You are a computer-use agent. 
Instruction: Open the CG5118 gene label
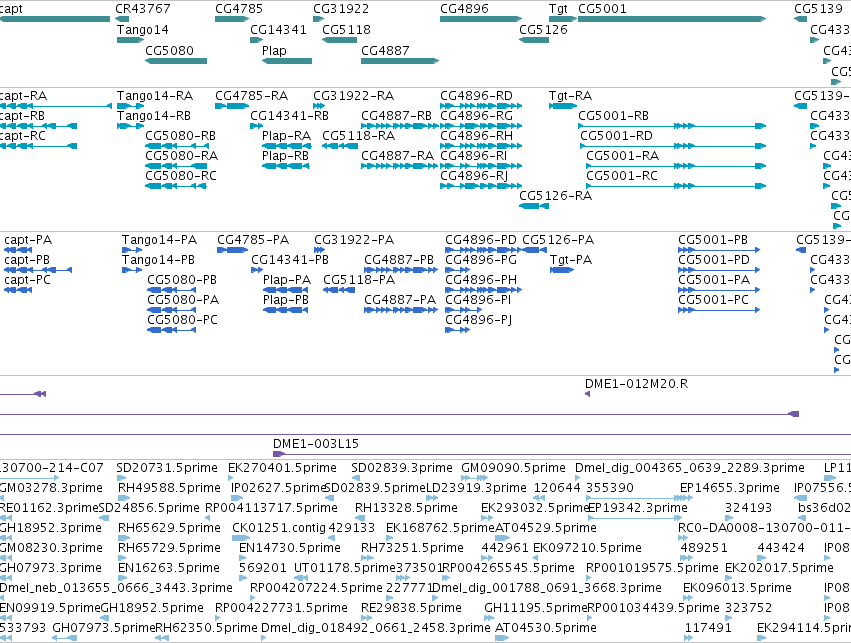click(x=346, y=30)
